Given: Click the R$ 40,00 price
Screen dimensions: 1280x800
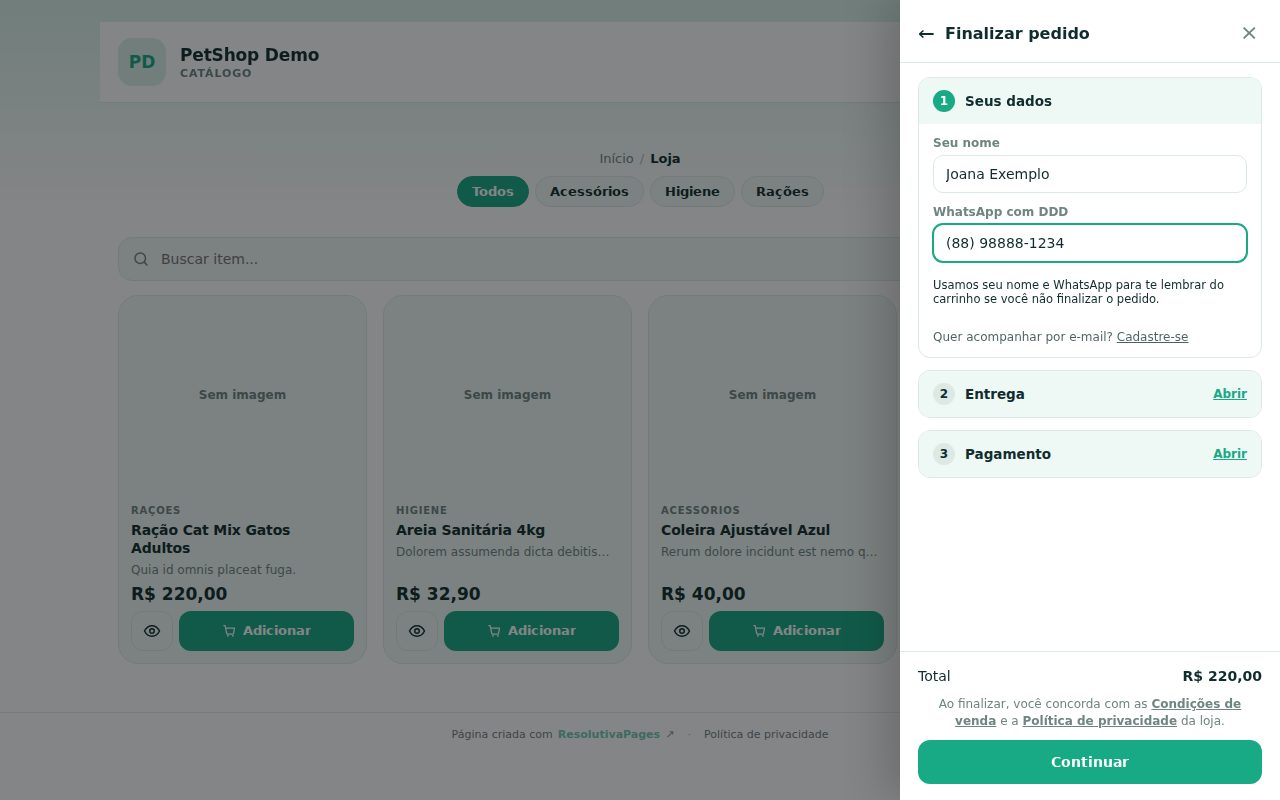Looking at the screenshot, I should [703, 594].
